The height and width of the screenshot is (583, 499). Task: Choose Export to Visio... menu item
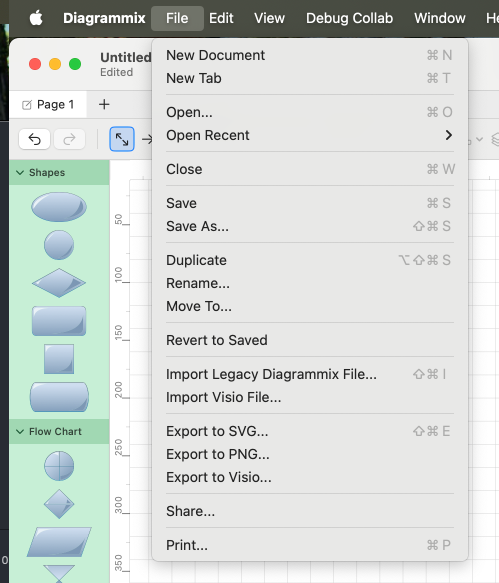point(310,477)
